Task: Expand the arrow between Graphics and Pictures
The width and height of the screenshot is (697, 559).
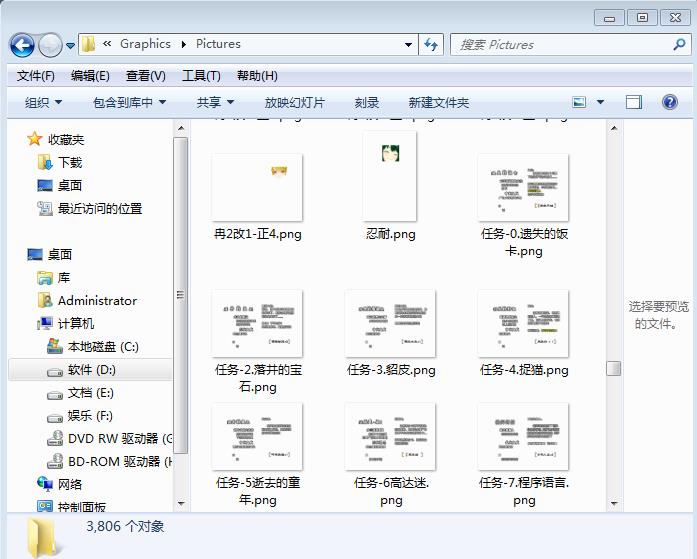Action: pos(184,44)
